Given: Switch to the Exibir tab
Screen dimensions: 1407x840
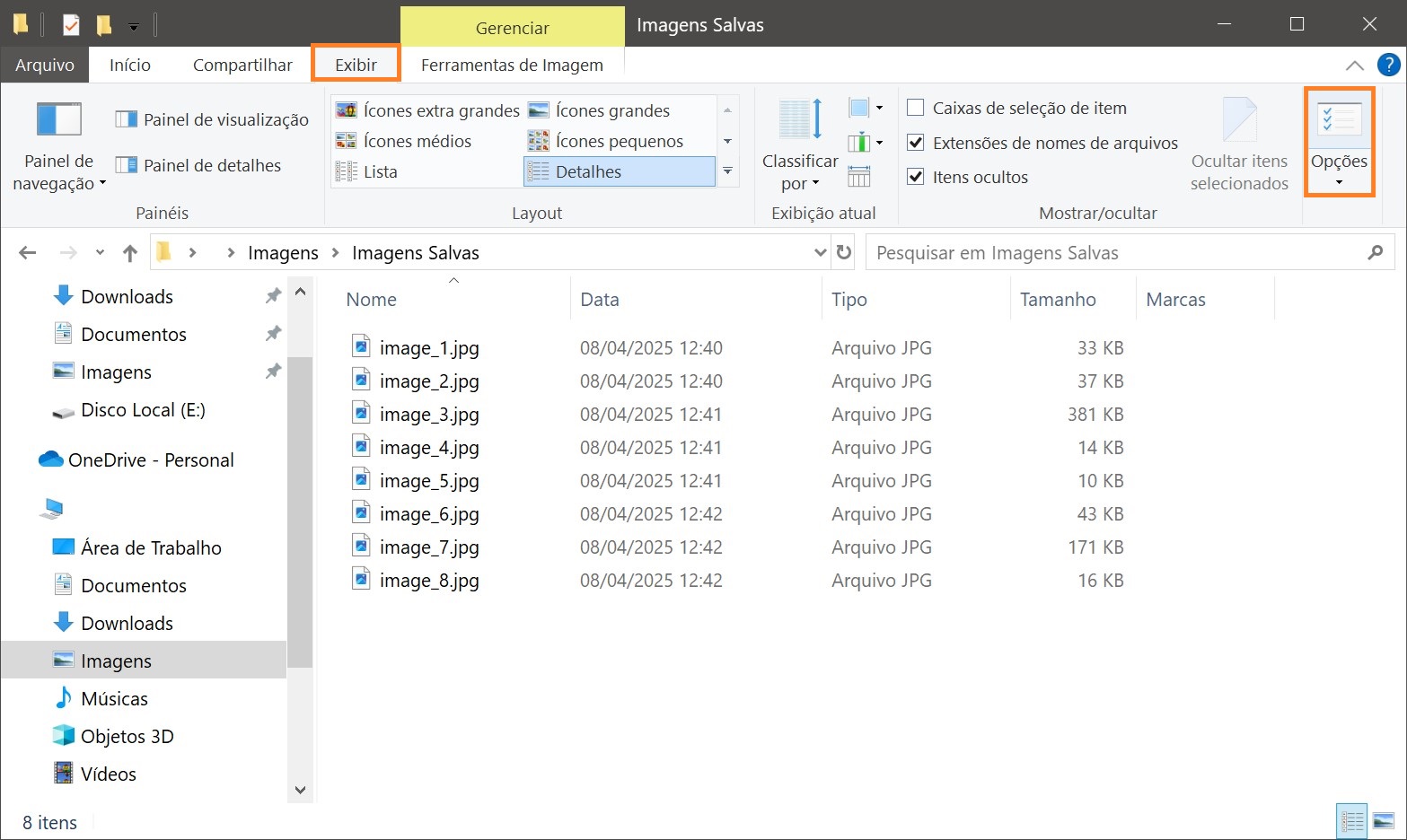Looking at the screenshot, I should [356, 65].
